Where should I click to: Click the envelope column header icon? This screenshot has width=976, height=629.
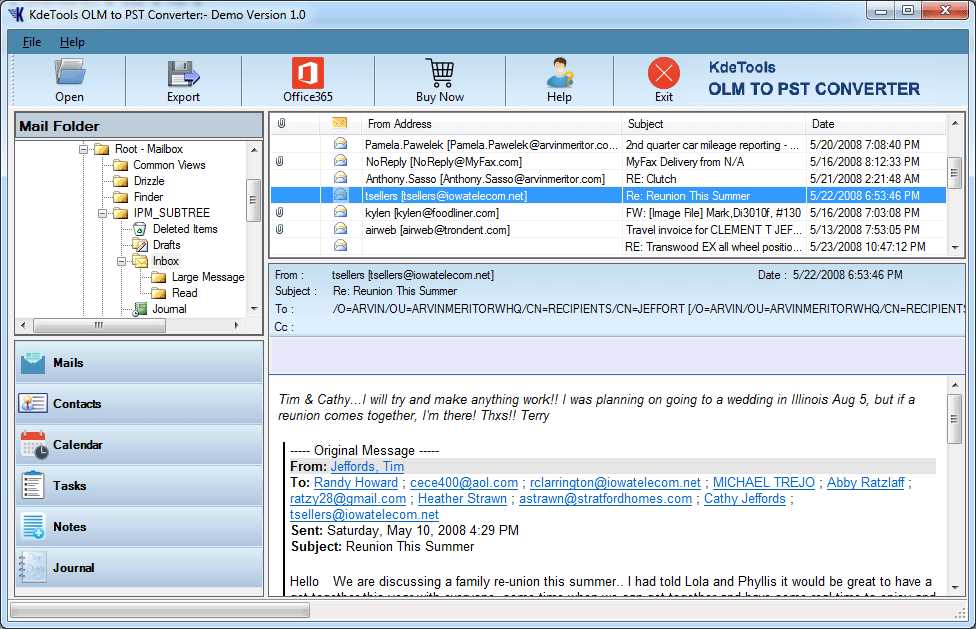click(x=339, y=123)
